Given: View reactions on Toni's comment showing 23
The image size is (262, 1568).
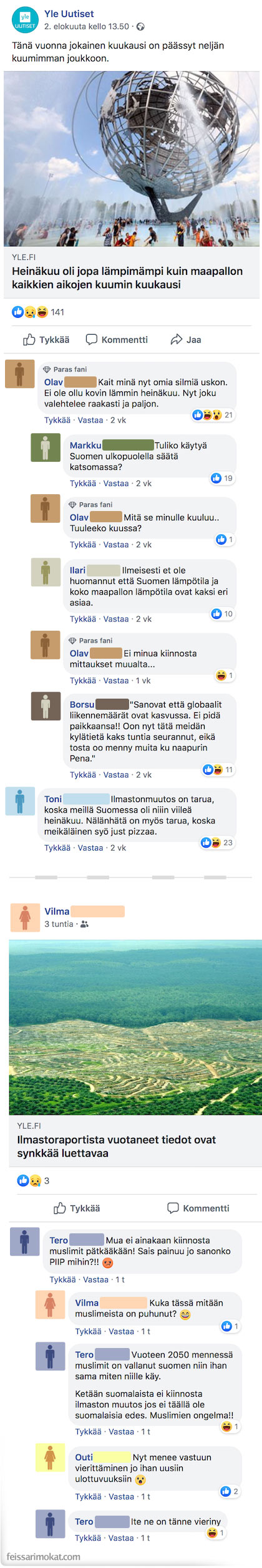Looking at the screenshot, I should 216,843.
